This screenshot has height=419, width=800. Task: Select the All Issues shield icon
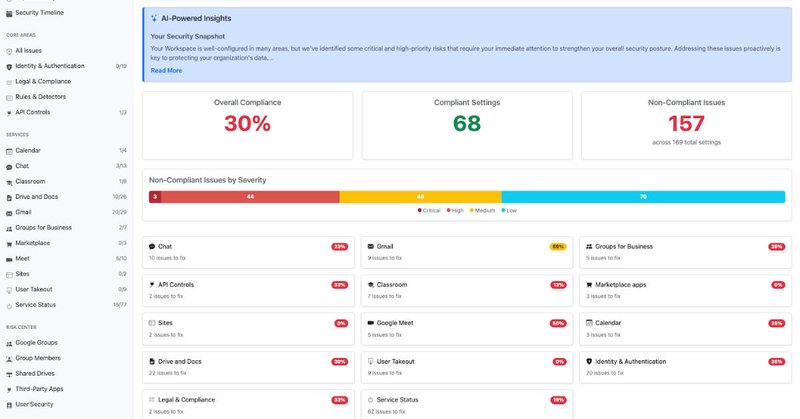pyautogui.click(x=9, y=51)
